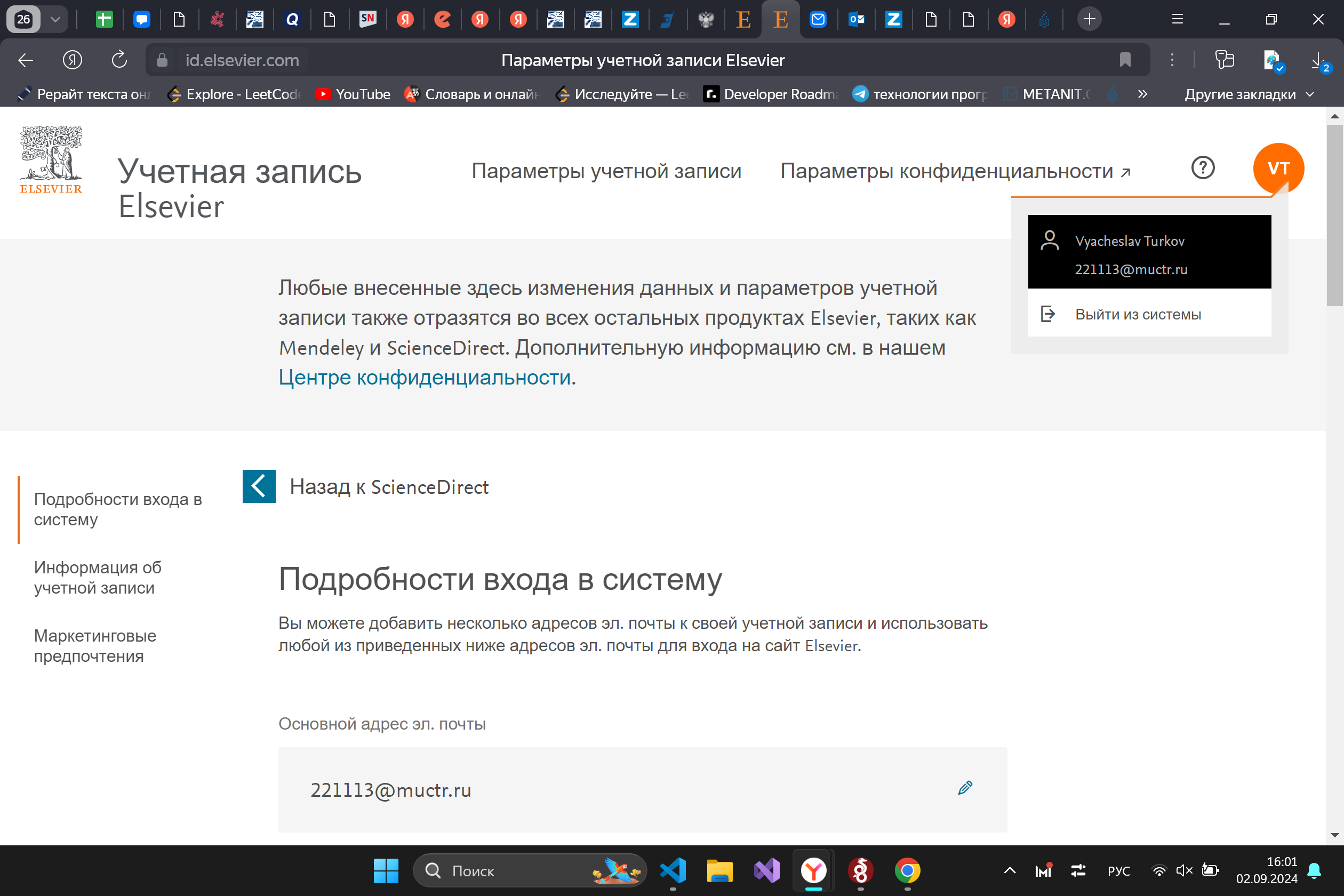Bookmark this page
The width and height of the screenshot is (1344, 896).
1125,60
